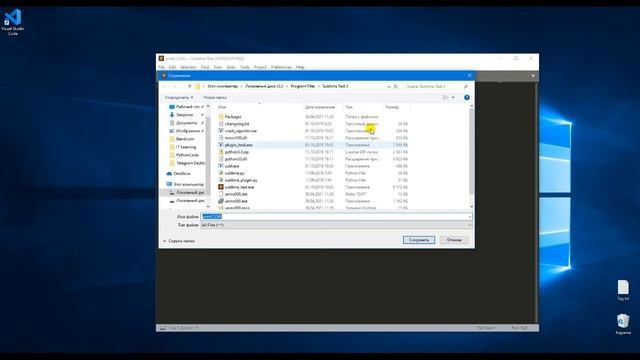Select plugin_host.exe in file list

pyautogui.click(x=238, y=145)
